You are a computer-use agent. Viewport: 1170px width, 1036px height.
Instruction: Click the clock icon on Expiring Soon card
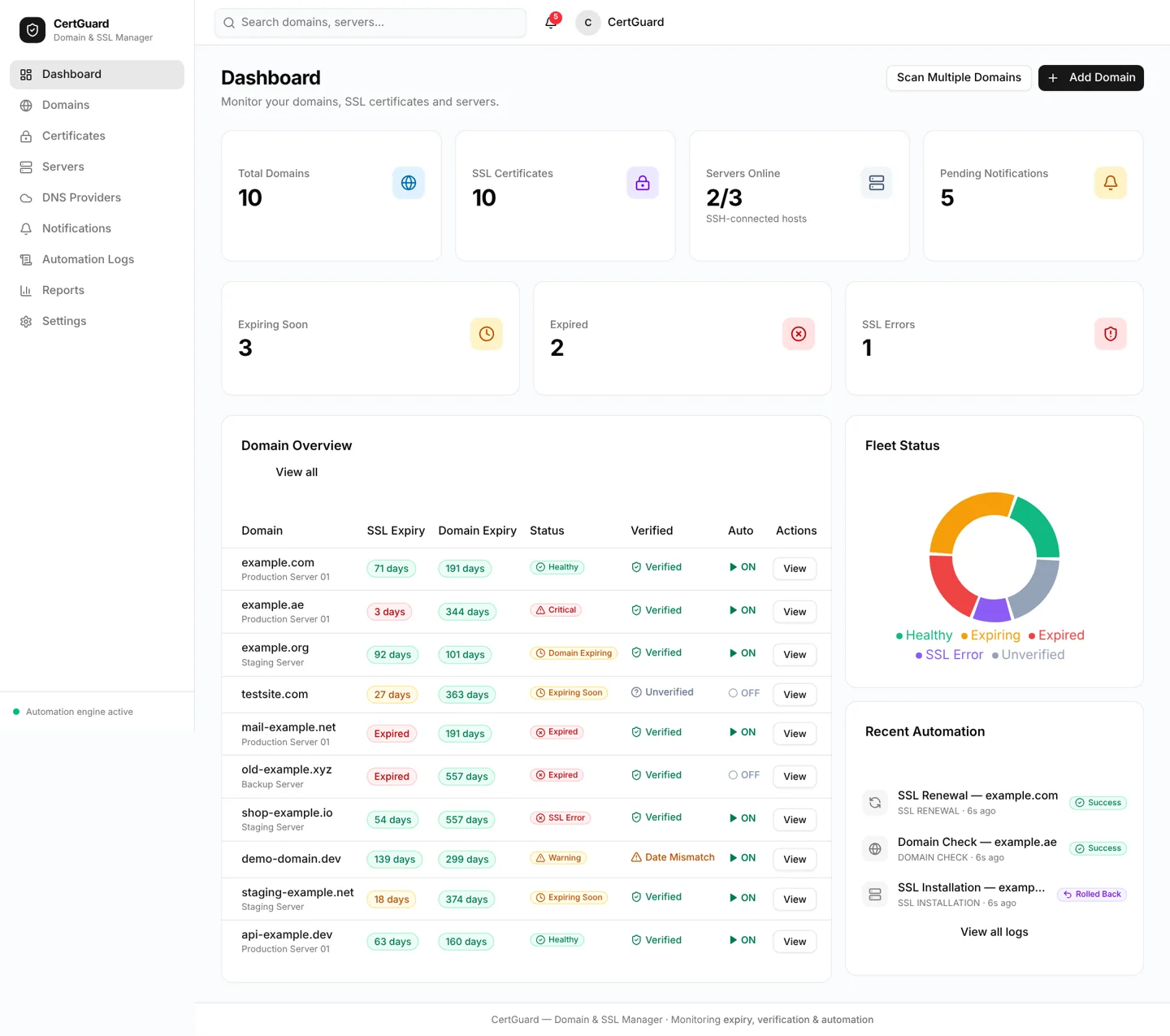pyautogui.click(x=487, y=334)
